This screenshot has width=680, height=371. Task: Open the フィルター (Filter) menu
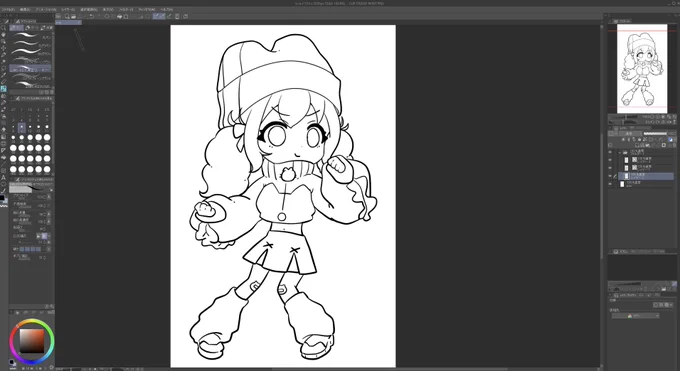click(x=126, y=9)
